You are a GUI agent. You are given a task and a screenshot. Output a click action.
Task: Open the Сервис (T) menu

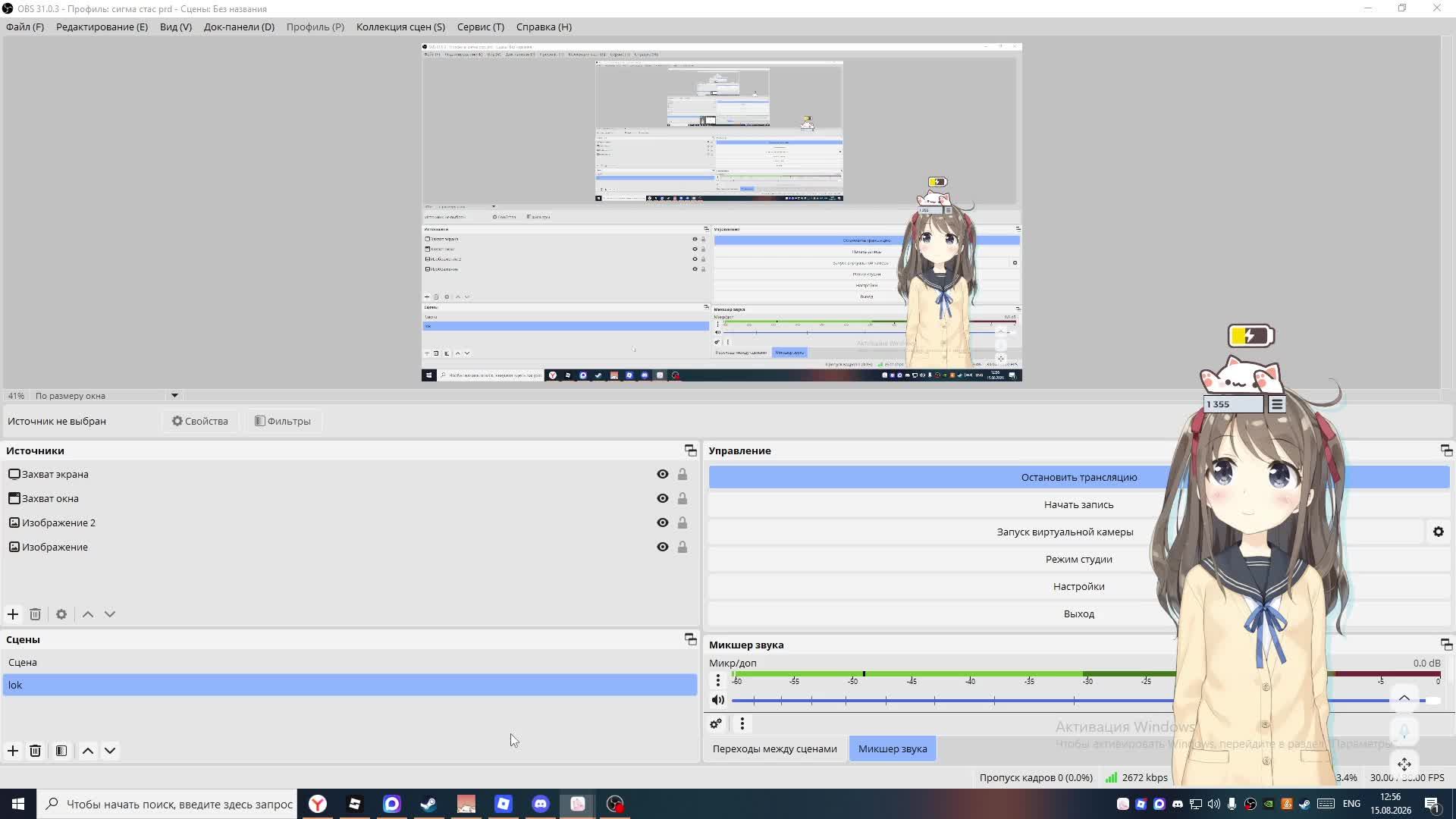click(x=481, y=27)
